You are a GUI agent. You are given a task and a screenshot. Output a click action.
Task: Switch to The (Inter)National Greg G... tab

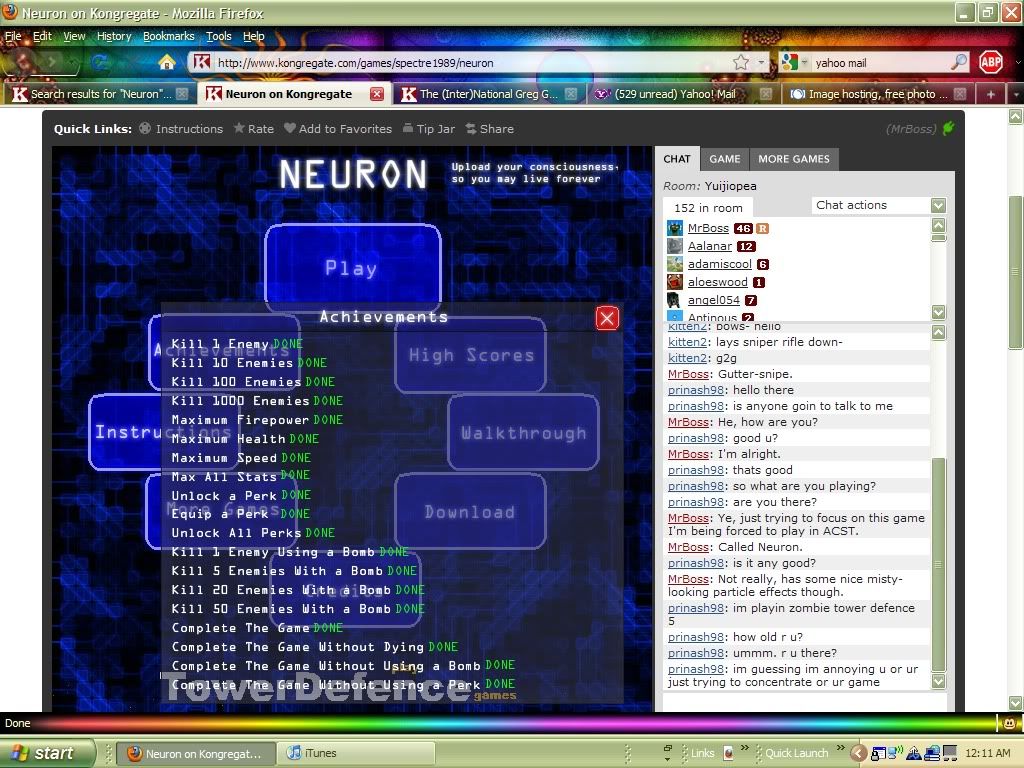pyautogui.click(x=488, y=94)
